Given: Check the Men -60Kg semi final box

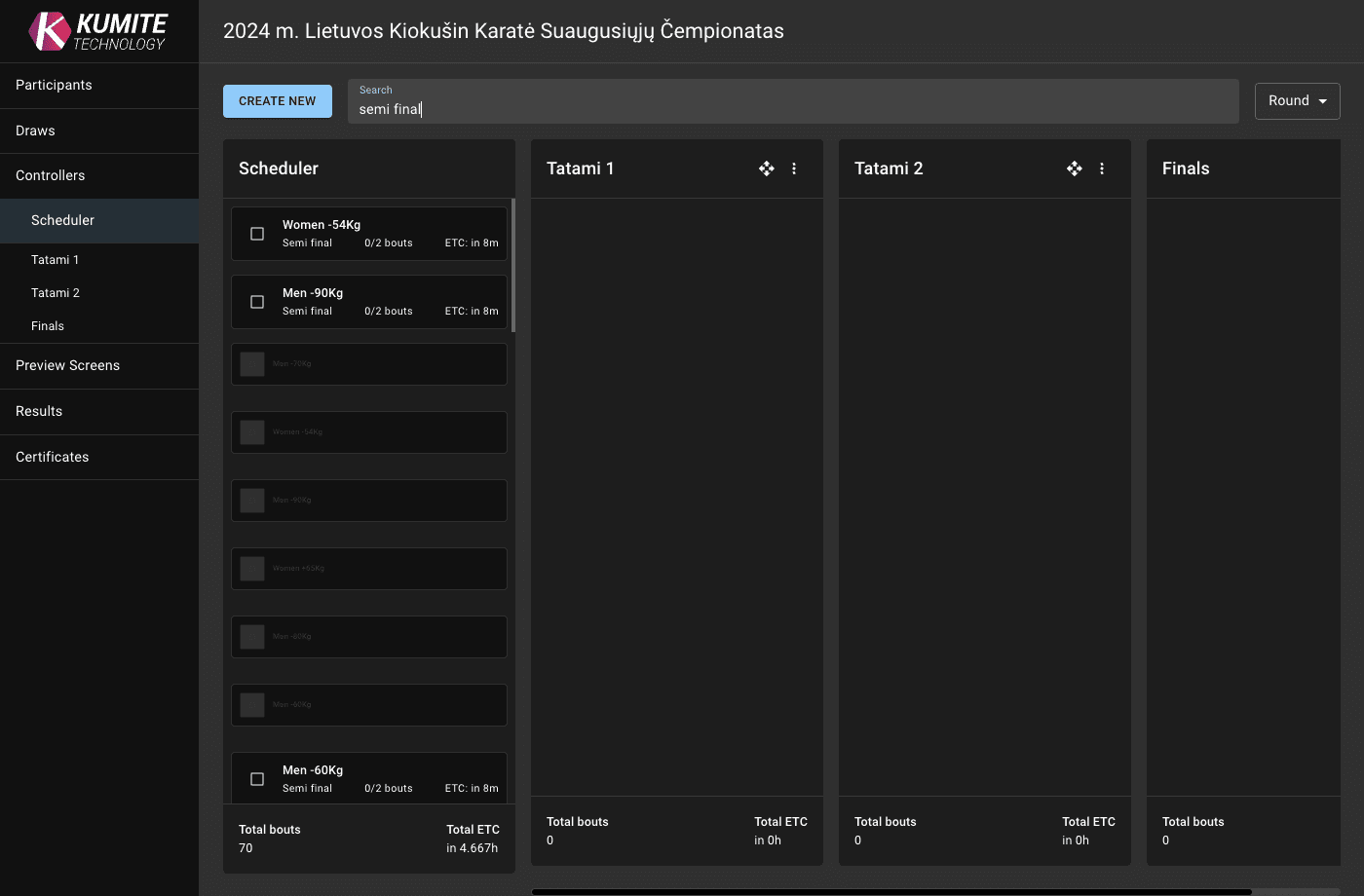Looking at the screenshot, I should point(257,779).
